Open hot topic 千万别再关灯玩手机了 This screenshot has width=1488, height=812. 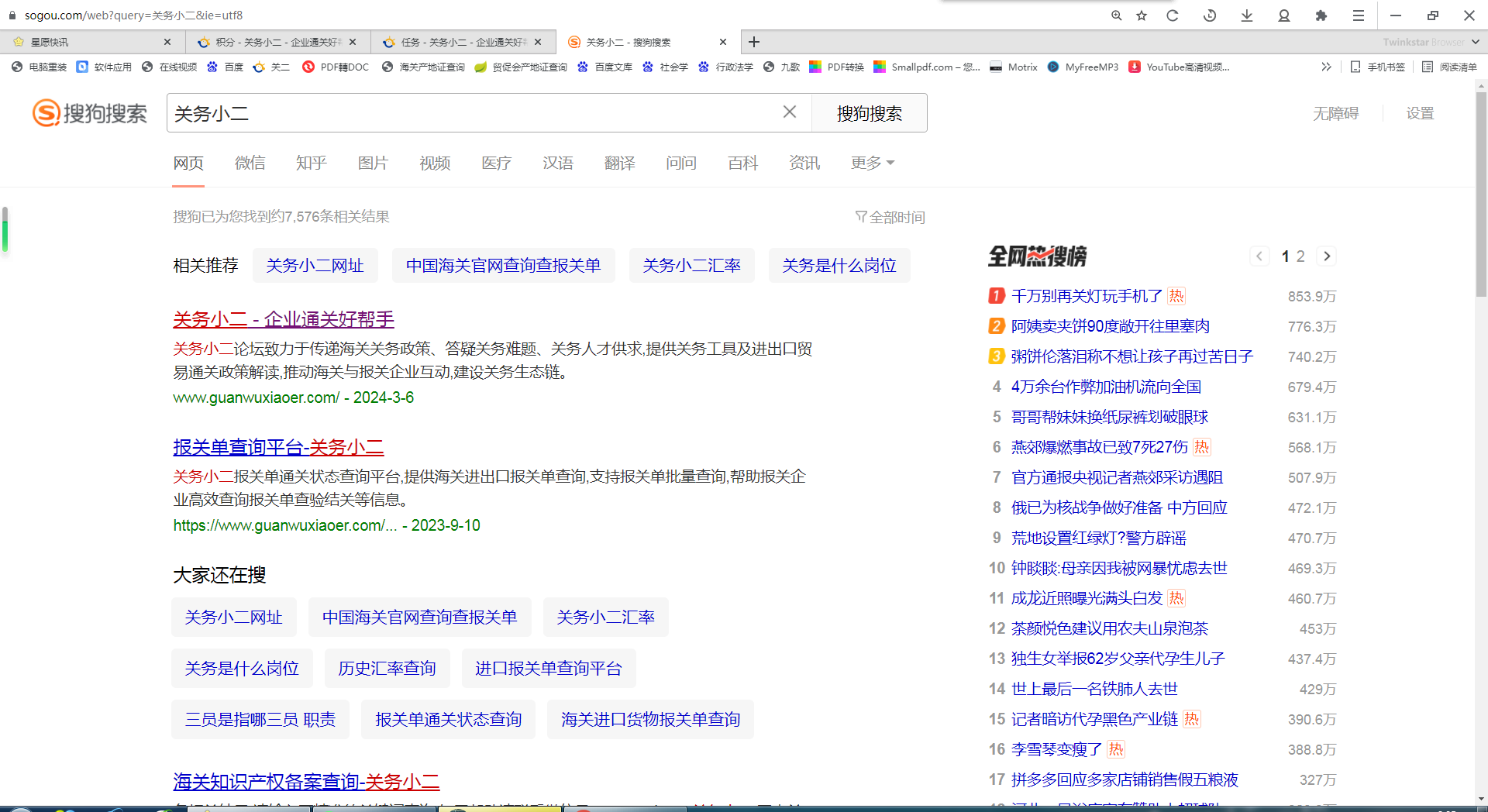(x=1087, y=296)
